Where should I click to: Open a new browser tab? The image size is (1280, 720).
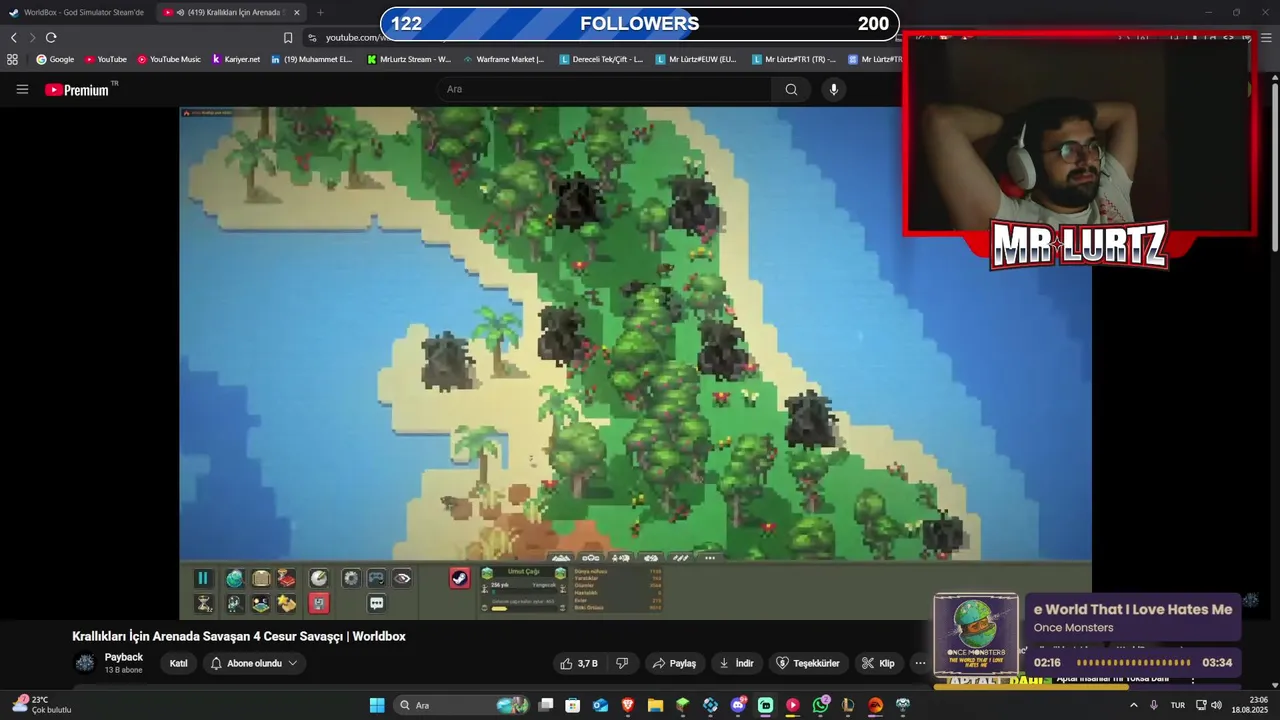[320, 12]
